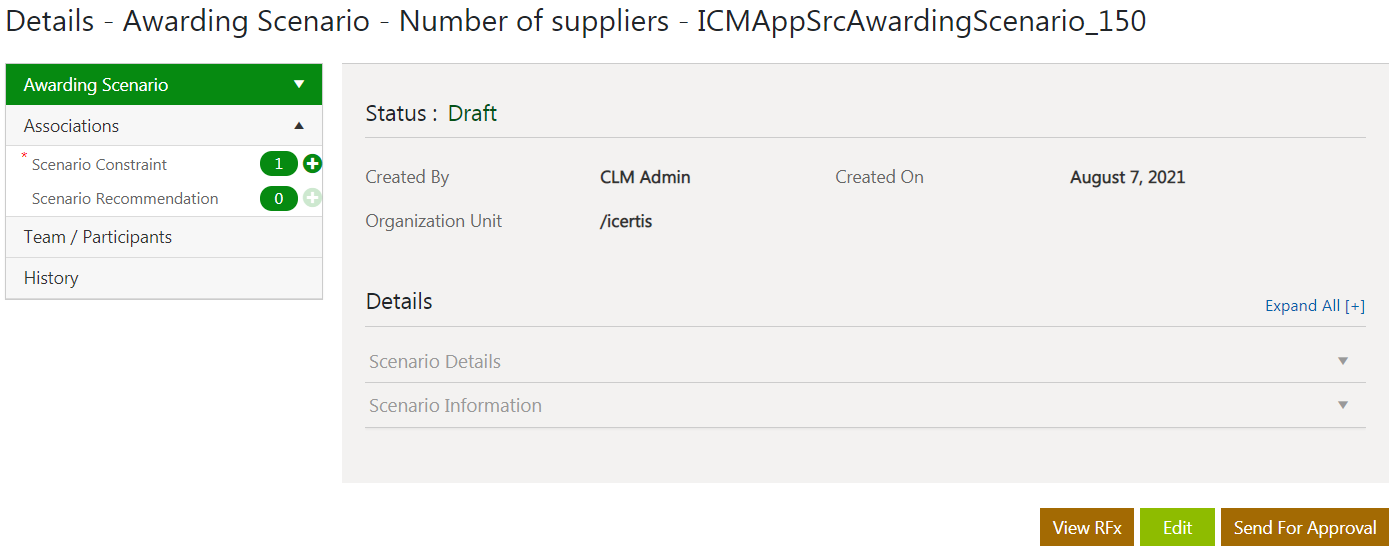The height and width of the screenshot is (551, 1396).
Task: Click the Expand All [+] link
Action: (x=1314, y=306)
